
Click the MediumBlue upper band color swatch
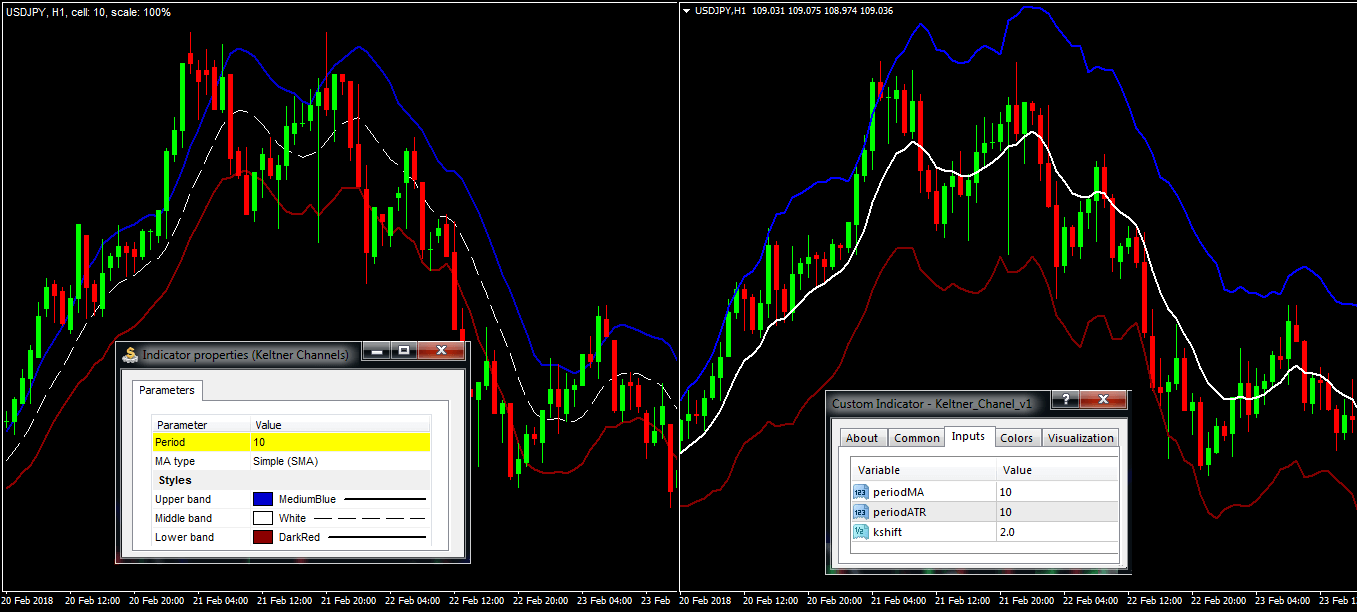coord(263,498)
